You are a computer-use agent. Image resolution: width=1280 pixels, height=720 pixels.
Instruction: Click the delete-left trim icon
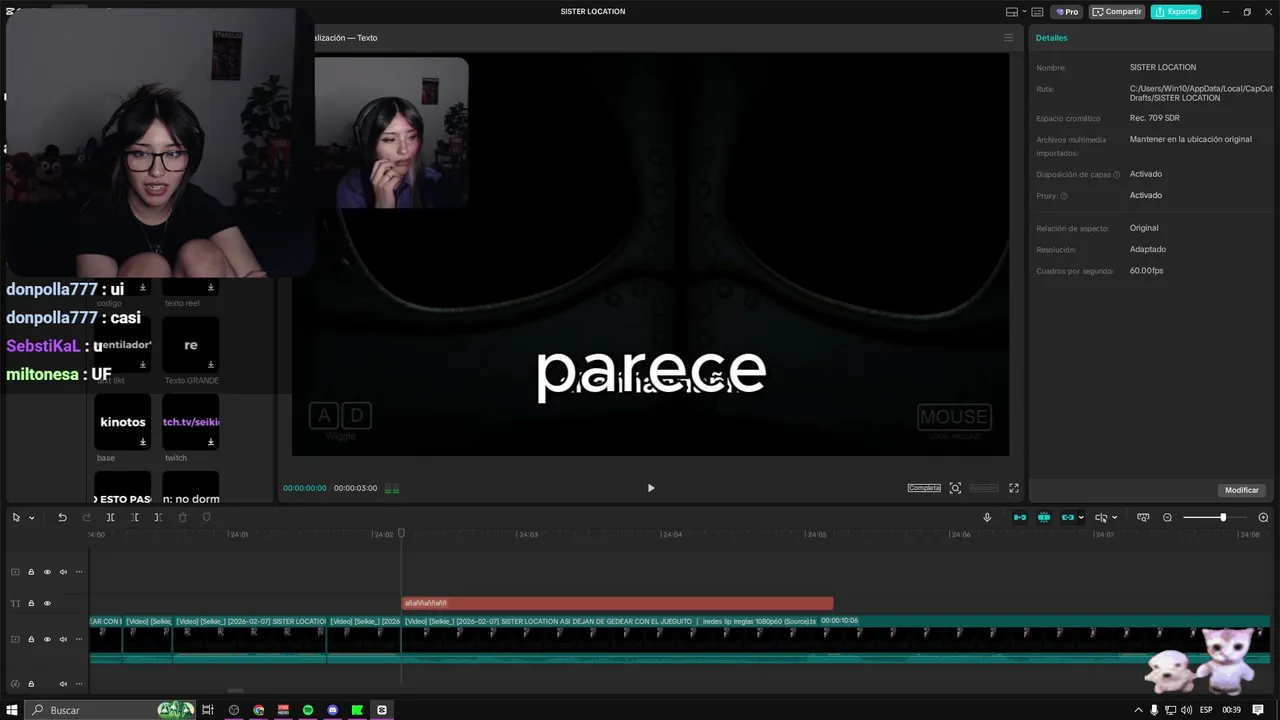tap(134, 518)
